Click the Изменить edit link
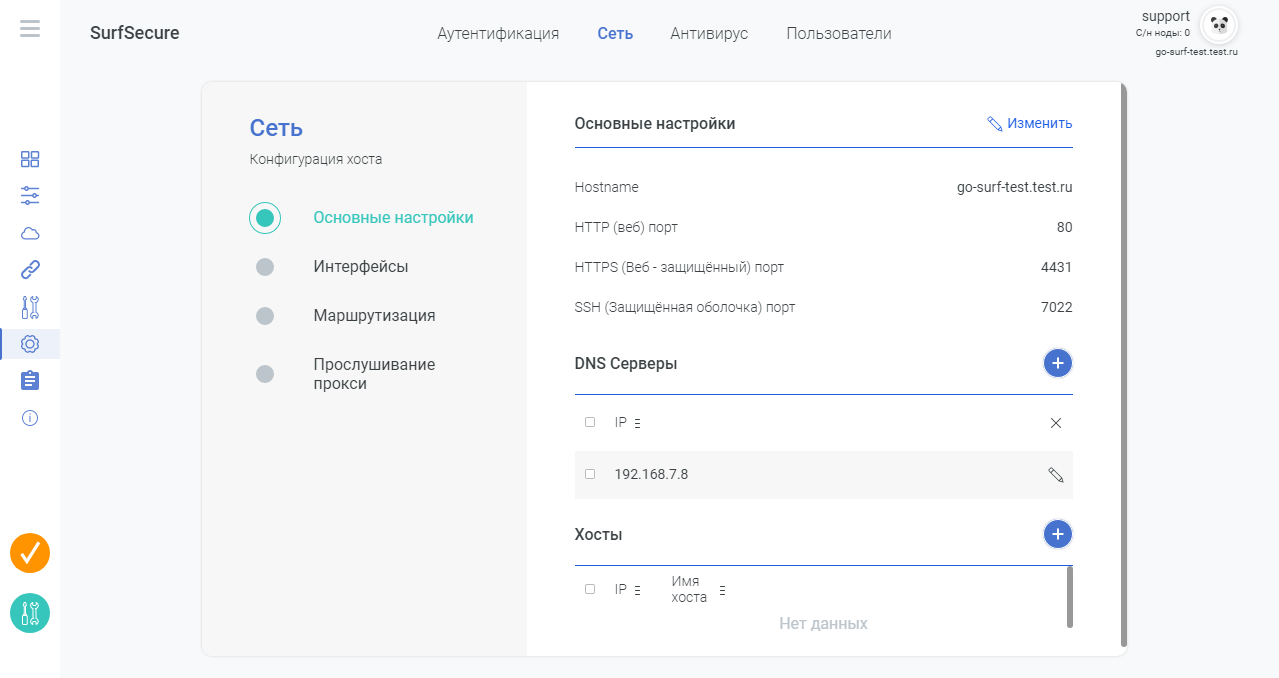Viewport: 1279px width, 678px height. (1029, 123)
